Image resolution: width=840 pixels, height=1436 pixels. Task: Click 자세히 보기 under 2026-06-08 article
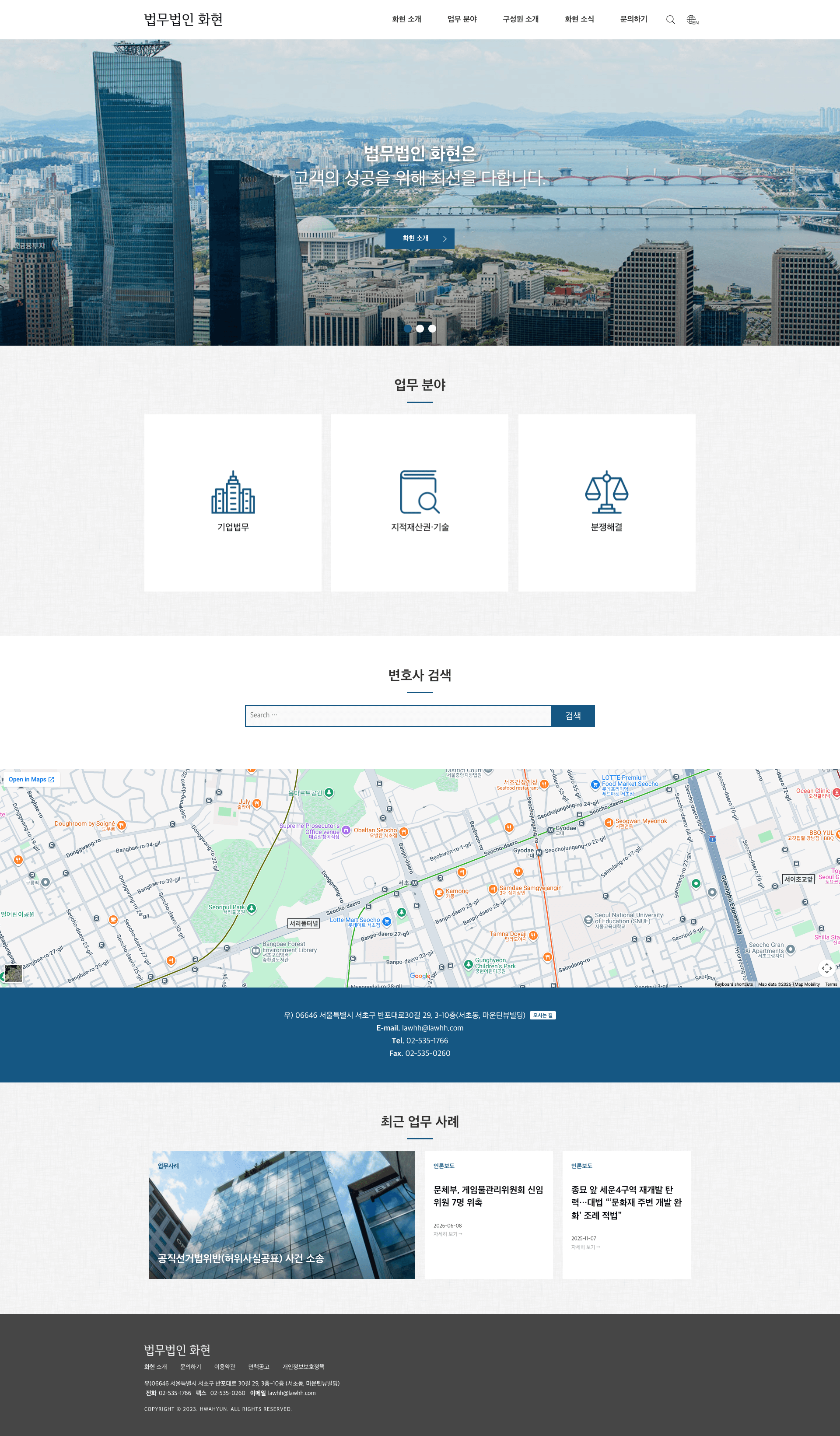pos(448,1234)
